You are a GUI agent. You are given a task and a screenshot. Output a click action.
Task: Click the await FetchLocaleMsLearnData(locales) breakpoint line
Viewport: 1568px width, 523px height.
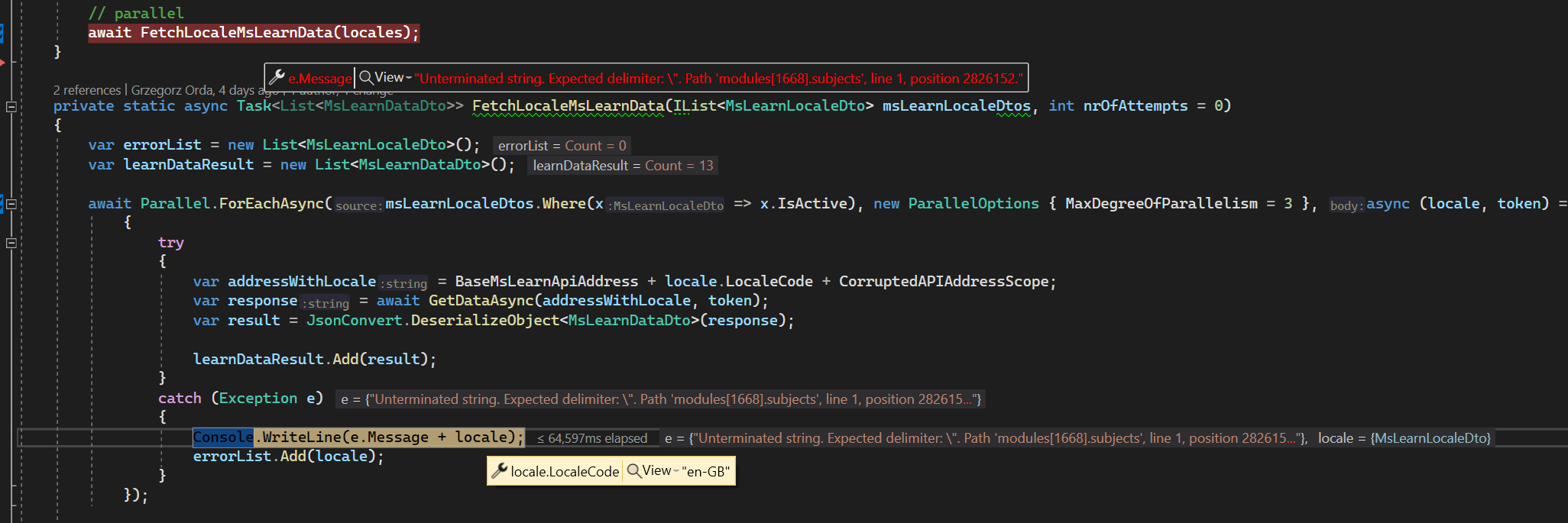point(254,33)
